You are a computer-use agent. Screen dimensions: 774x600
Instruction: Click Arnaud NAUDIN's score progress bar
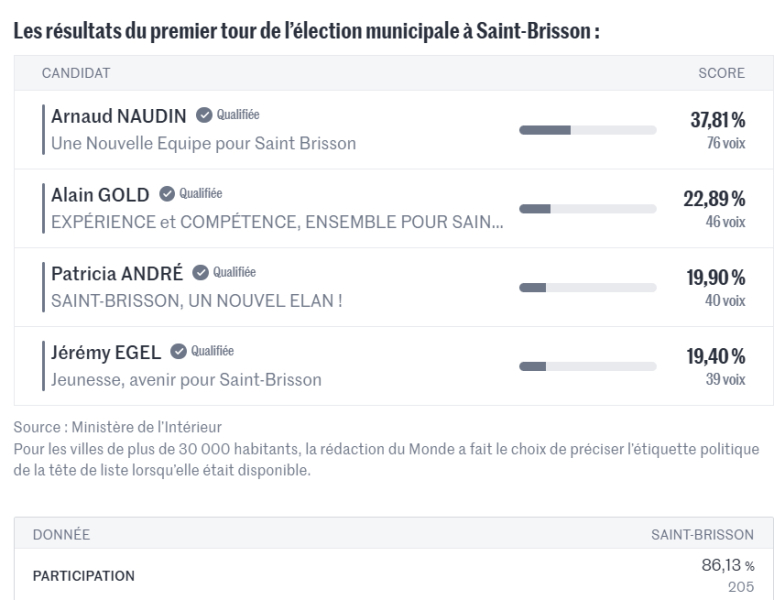click(x=588, y=130)
